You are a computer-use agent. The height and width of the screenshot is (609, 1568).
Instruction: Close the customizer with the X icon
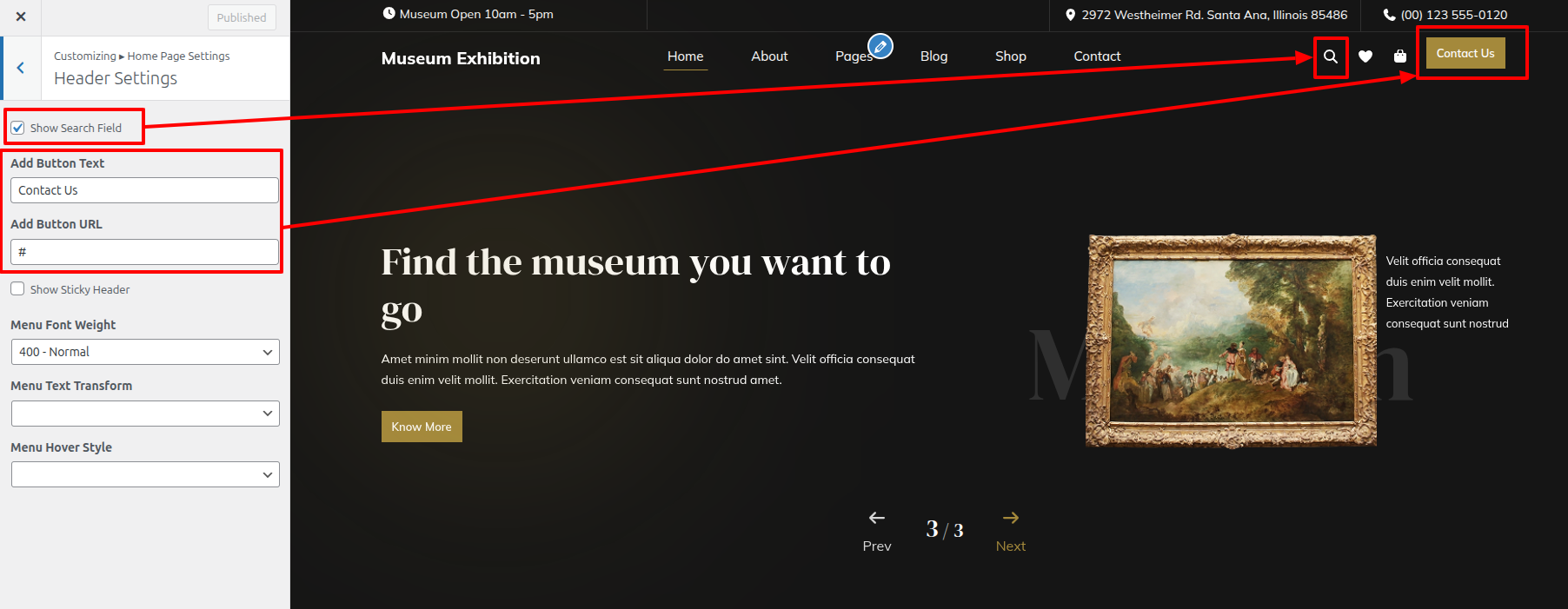[21, 17]
